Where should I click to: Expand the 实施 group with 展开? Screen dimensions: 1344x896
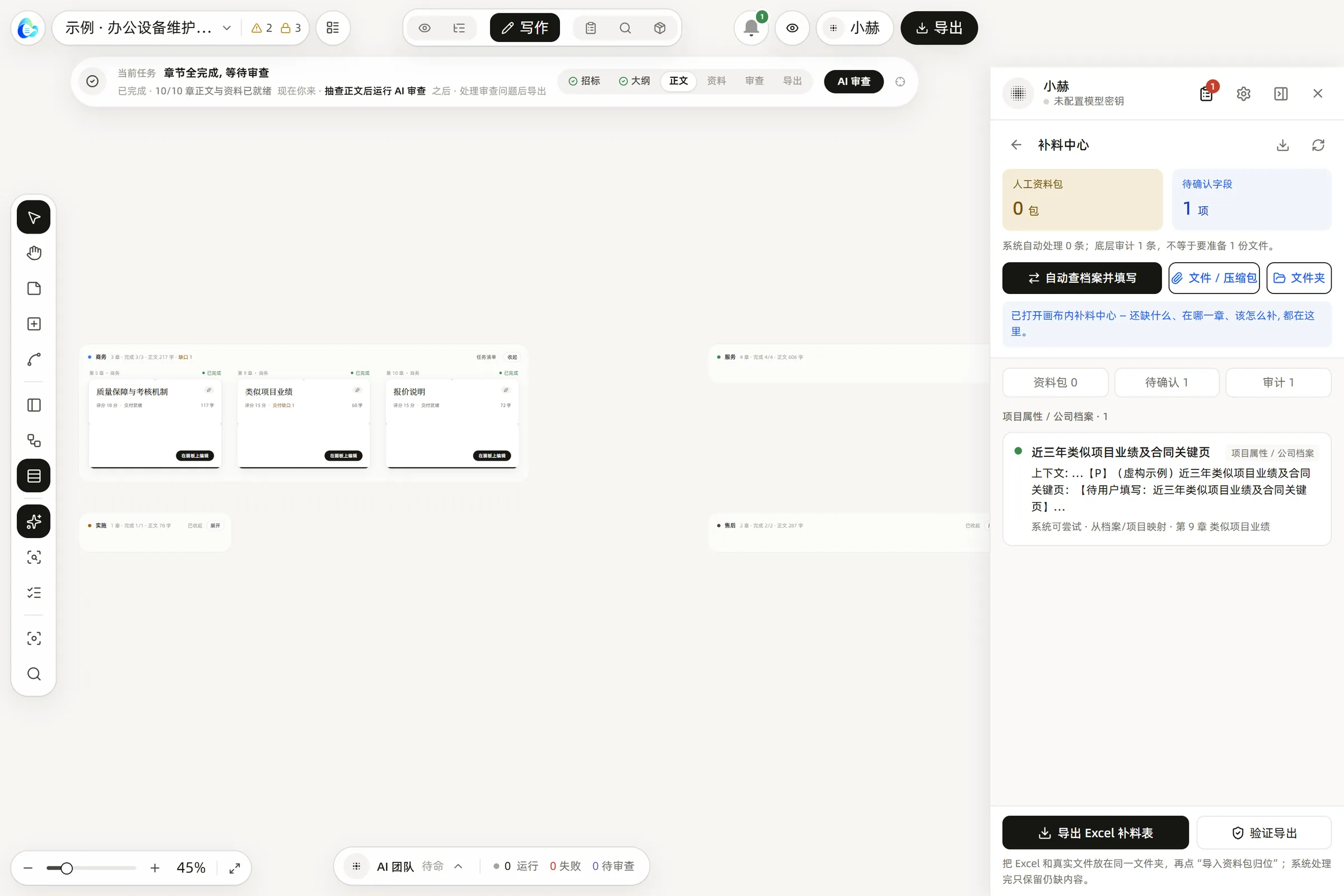pos(215,525)
